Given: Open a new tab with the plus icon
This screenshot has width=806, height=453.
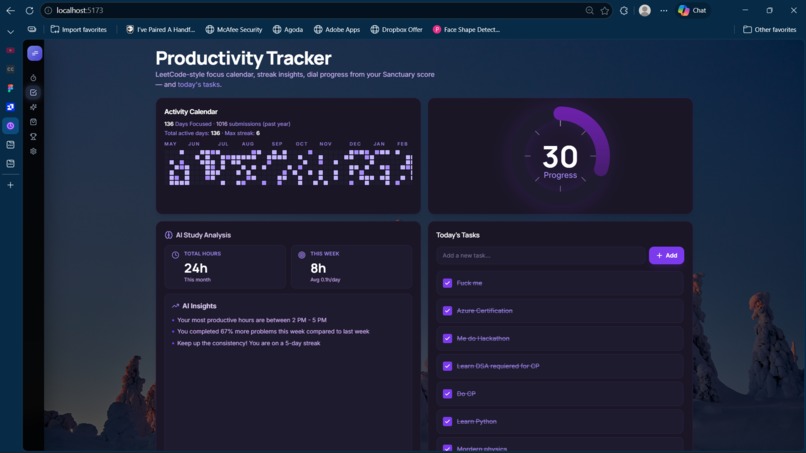Looking at the screenshot, I should tap(10, 185).
